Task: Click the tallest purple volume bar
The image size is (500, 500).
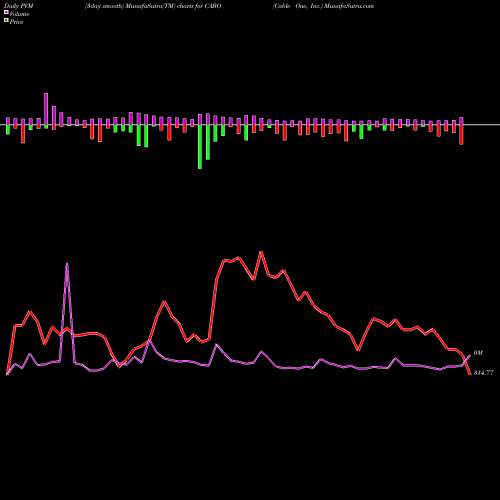Action: [x=46, y=109]
